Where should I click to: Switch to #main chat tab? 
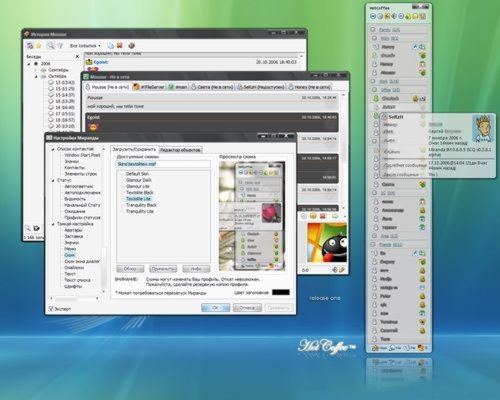[178, 87]
